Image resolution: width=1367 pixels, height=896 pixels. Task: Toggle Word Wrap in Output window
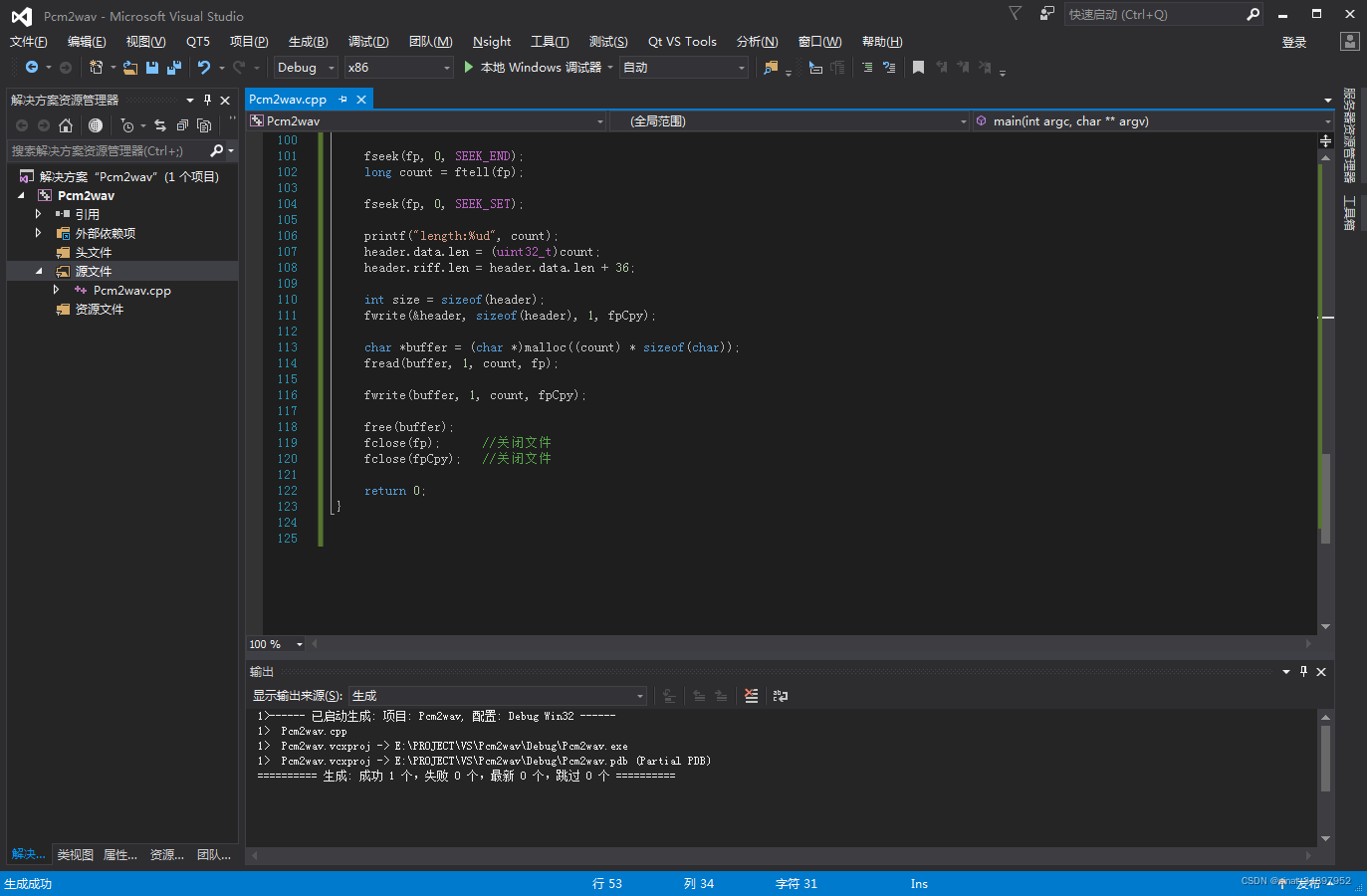pos(781,696)
